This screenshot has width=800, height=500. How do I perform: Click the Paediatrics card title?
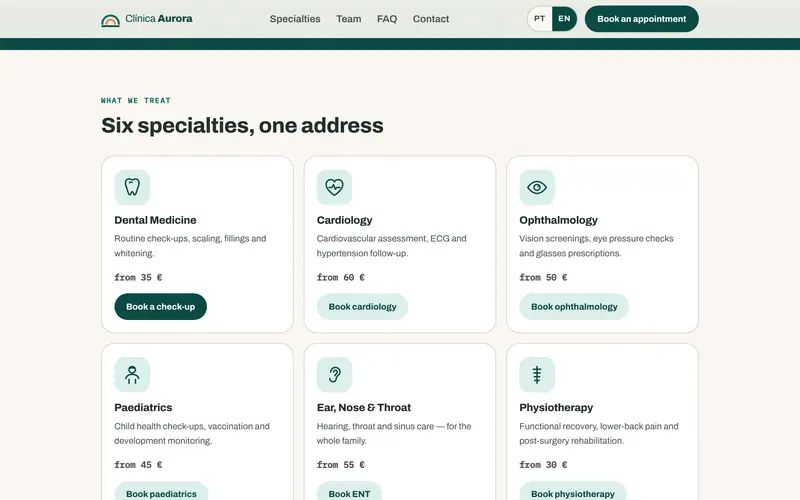pos(143,407)
